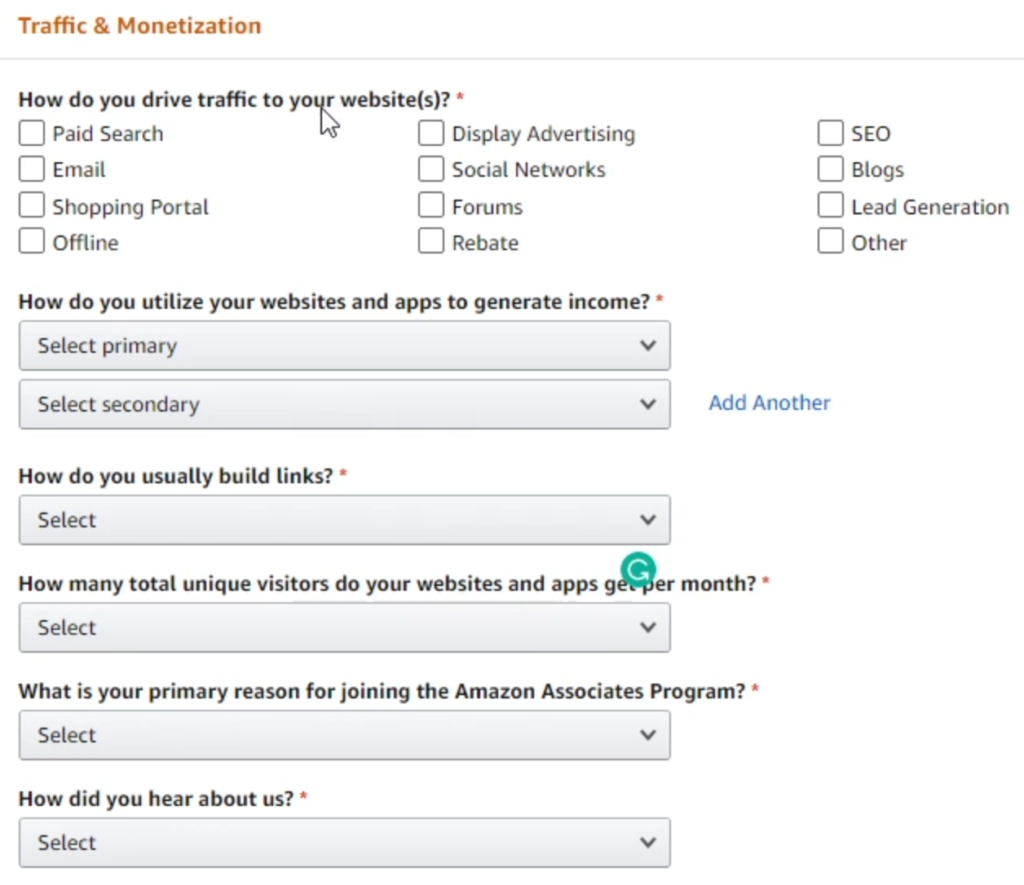Image resolution: width=1024 pixels, height=885 pixels.
Task: Mark the Forums checkbox
Action: coord(431,207)
